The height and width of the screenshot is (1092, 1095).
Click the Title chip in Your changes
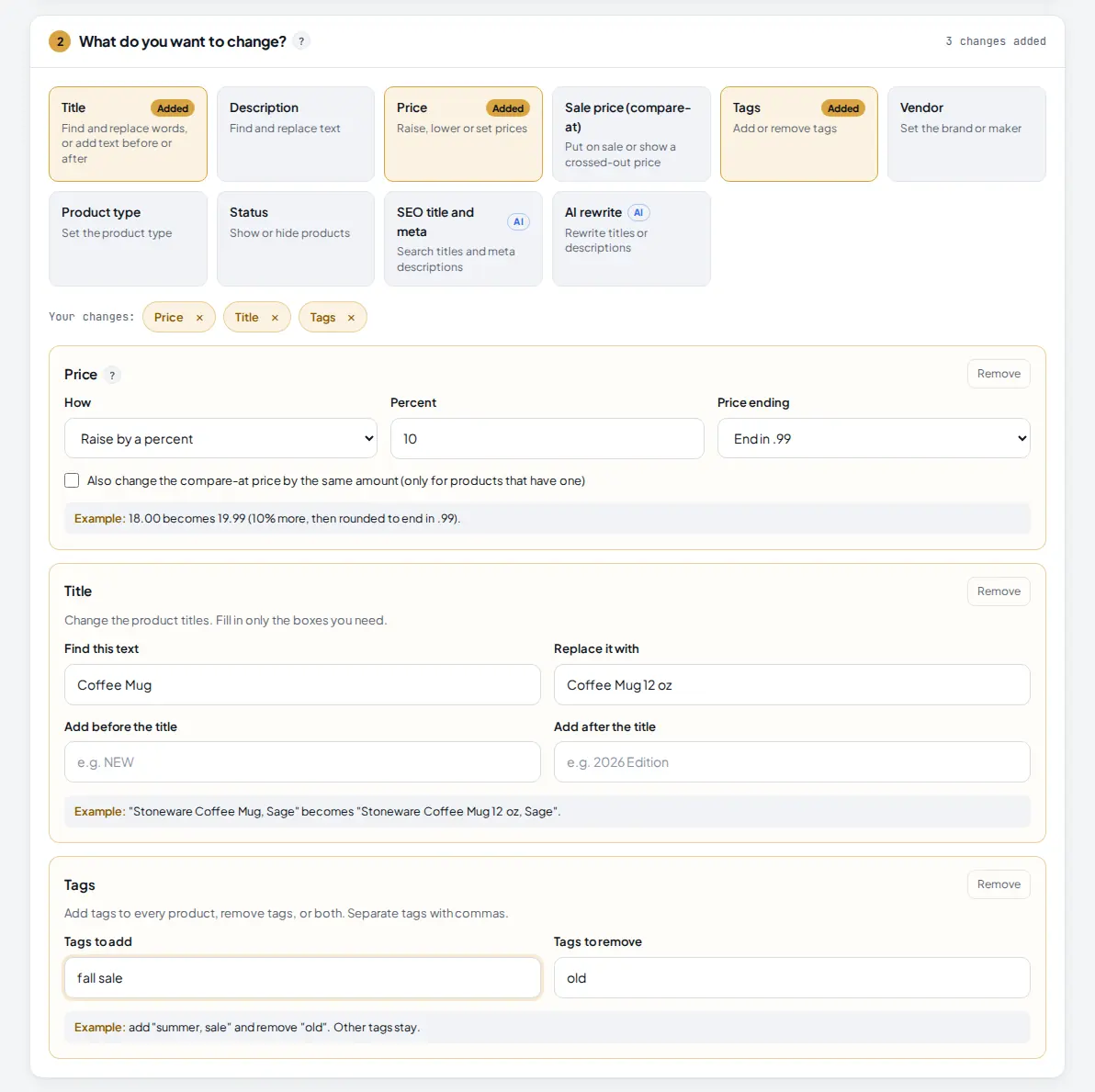coord(256,317)
